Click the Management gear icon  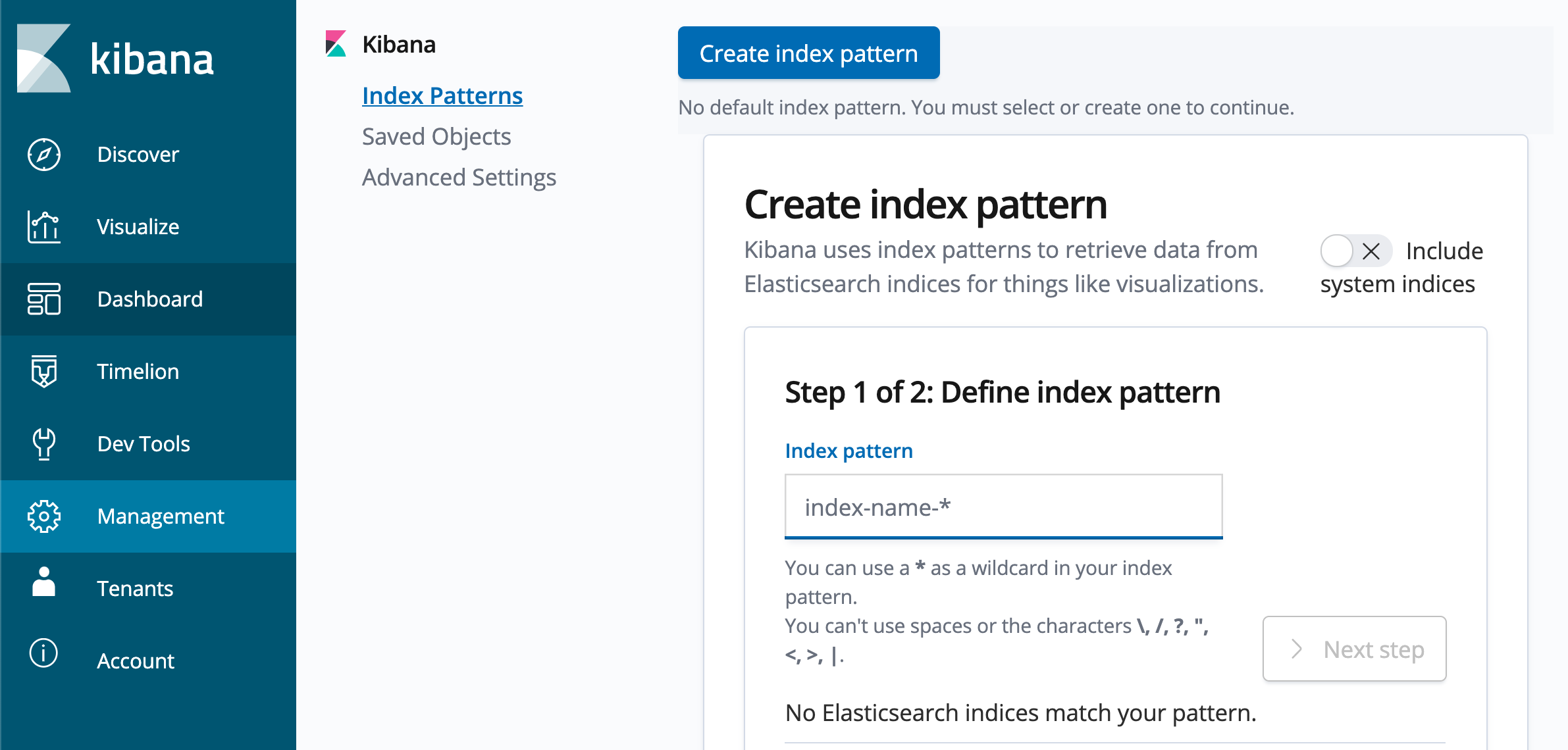point(43,516)
